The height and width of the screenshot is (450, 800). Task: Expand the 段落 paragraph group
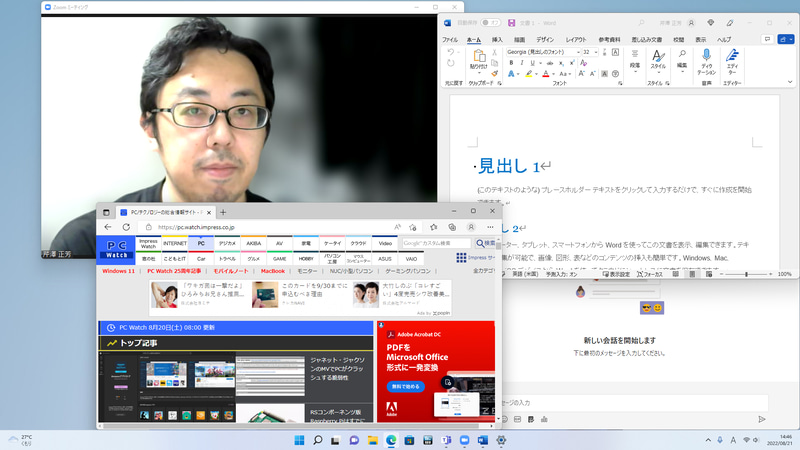[x=635, y=61]
